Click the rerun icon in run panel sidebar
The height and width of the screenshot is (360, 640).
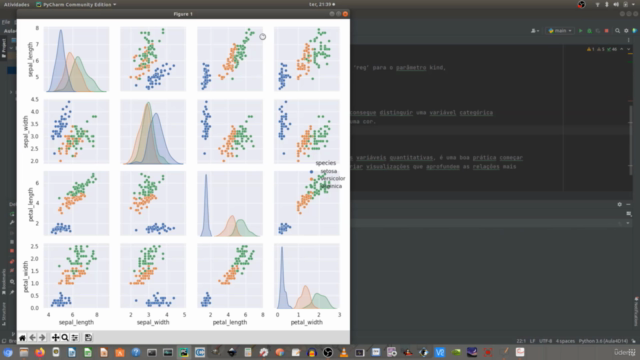tap(12, 214)
